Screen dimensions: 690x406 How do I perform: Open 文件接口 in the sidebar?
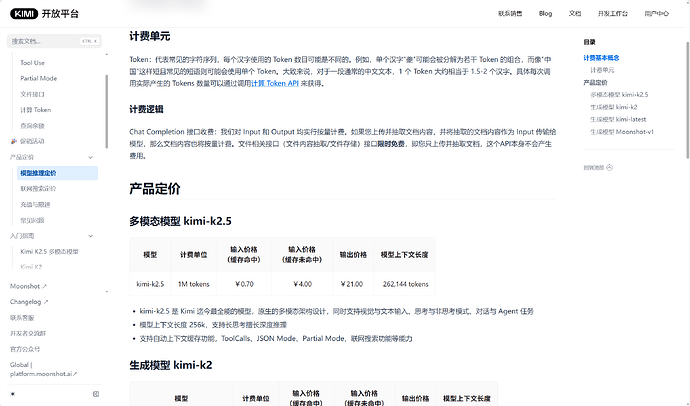pos(32,94)
